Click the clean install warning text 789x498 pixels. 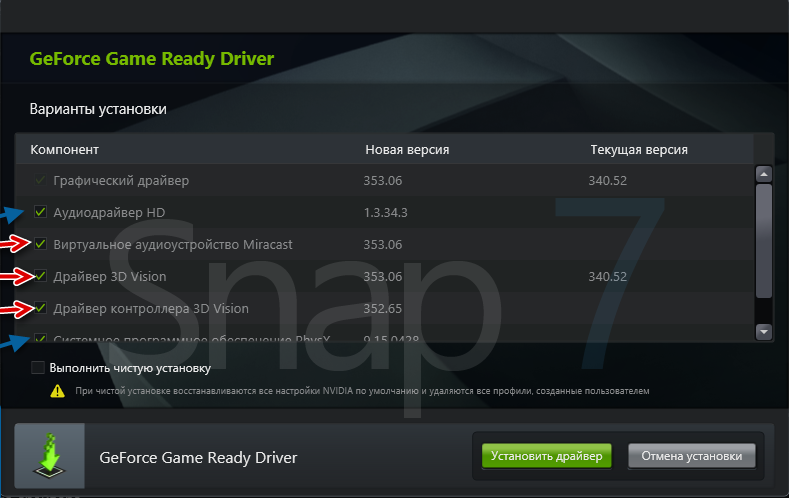[x=362, y=391]
